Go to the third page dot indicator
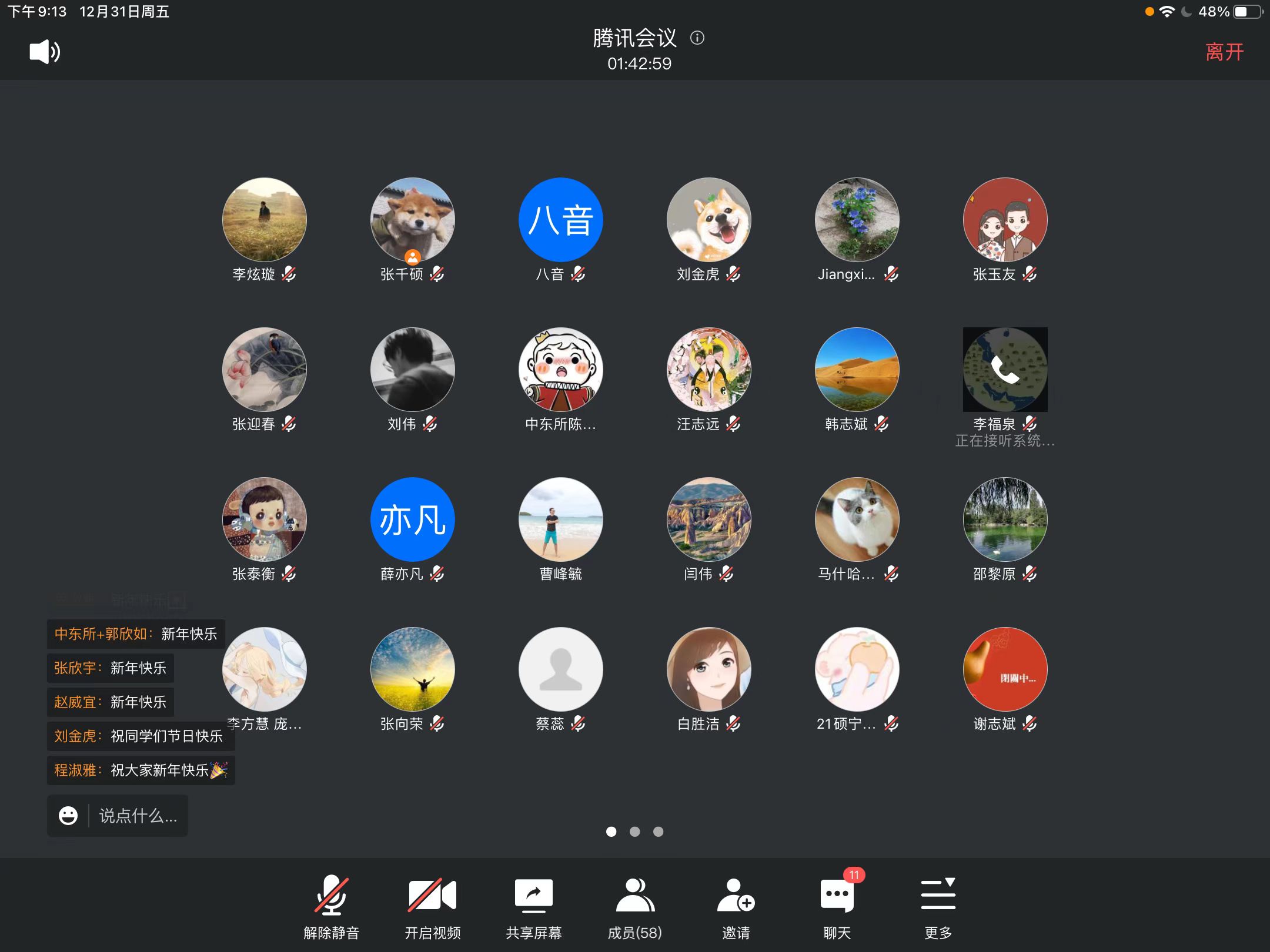Viewport: 1270px width, 952px height. point(658,832)
